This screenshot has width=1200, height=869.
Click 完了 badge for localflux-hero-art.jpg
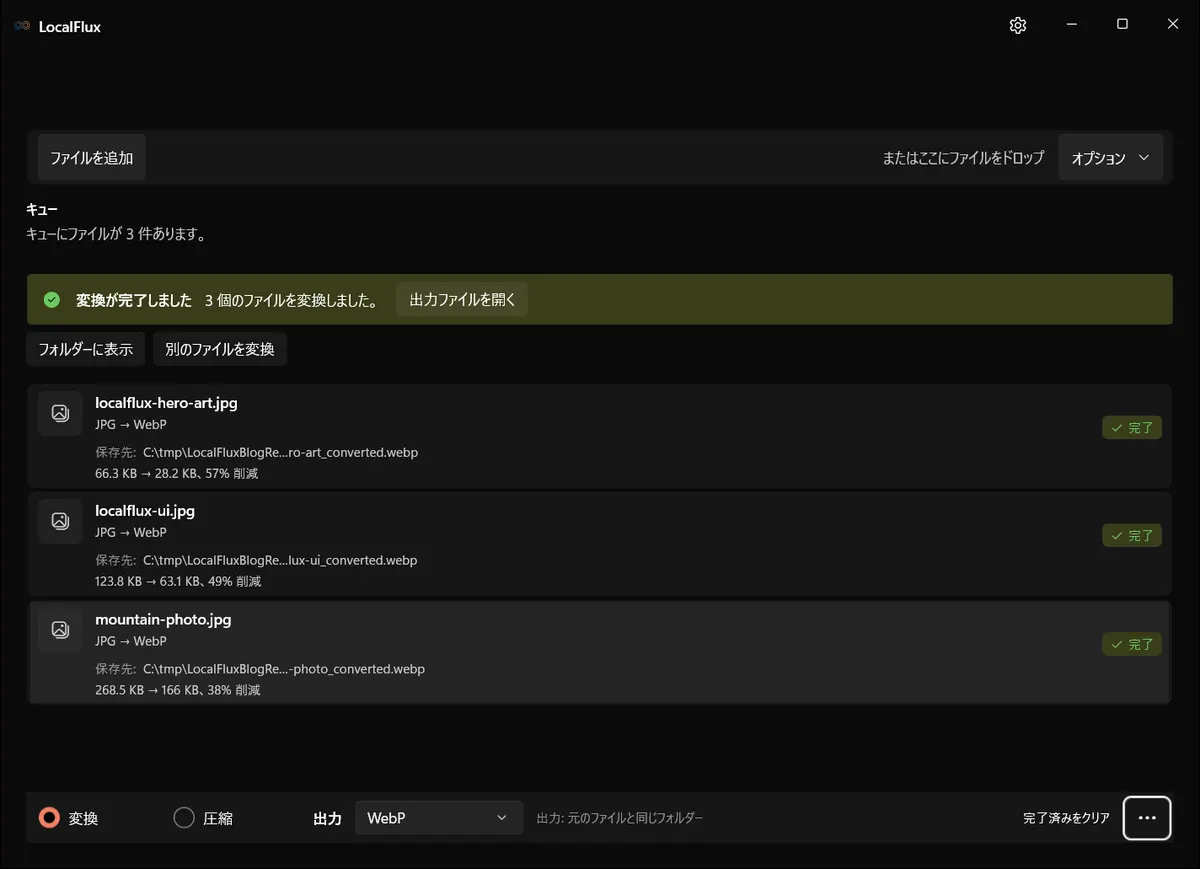point(1132,428)
